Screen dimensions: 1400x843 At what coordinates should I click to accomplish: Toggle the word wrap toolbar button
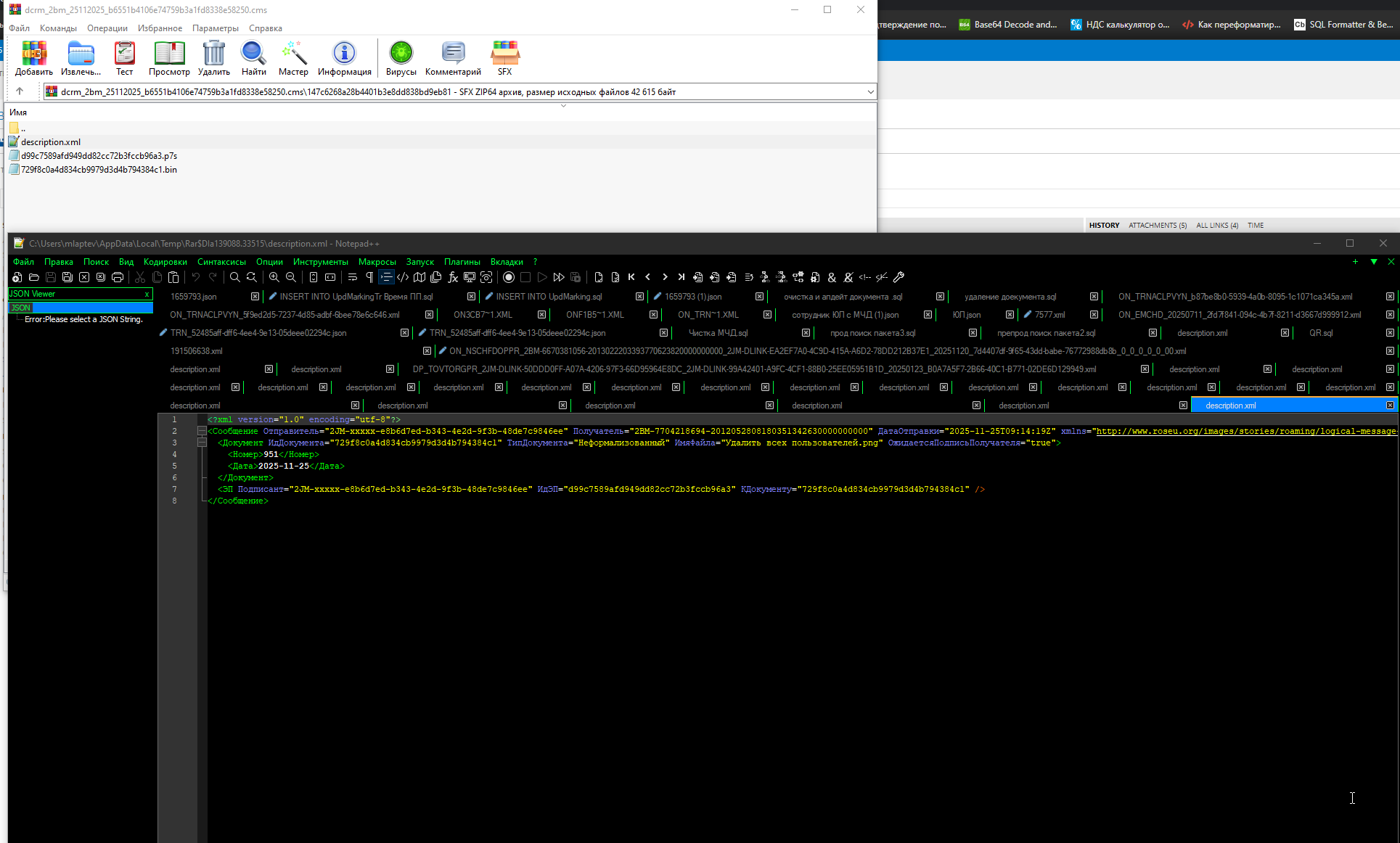(353, 277)
